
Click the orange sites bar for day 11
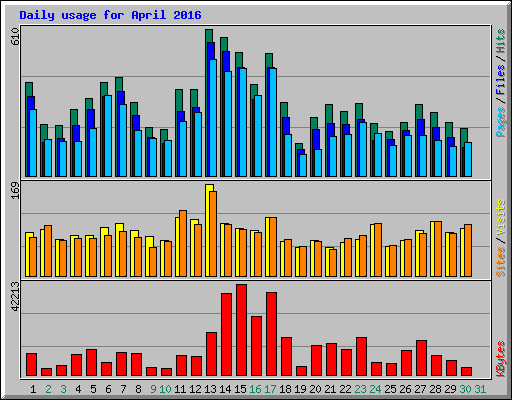pos(183,243)
